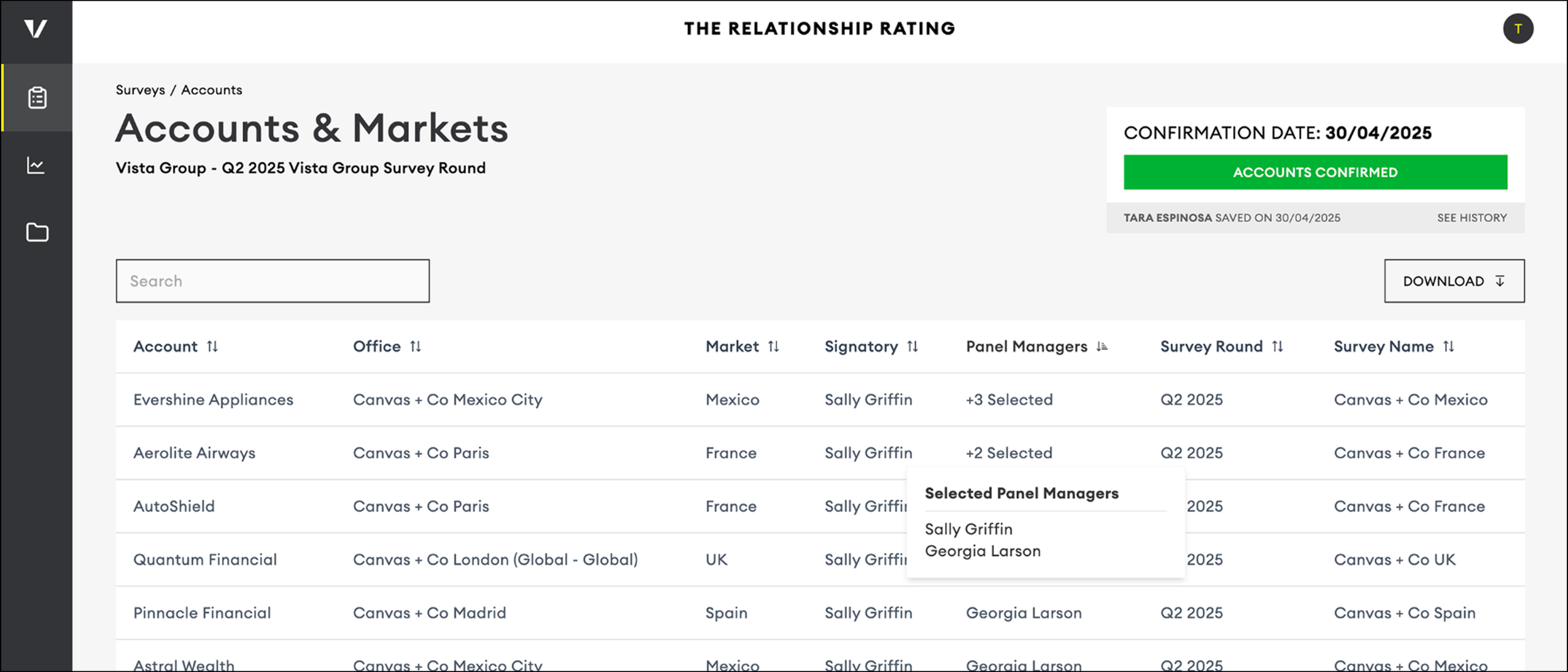The width and height of the screenshot is (1568, 672).
Task: Sort by Office column arrows
Action: click(x=416, y=347)
